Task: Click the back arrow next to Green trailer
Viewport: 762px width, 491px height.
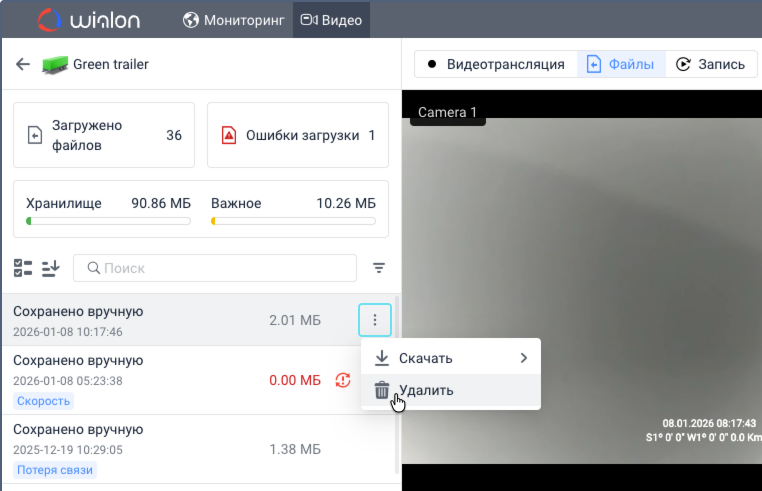Action: 23,65
